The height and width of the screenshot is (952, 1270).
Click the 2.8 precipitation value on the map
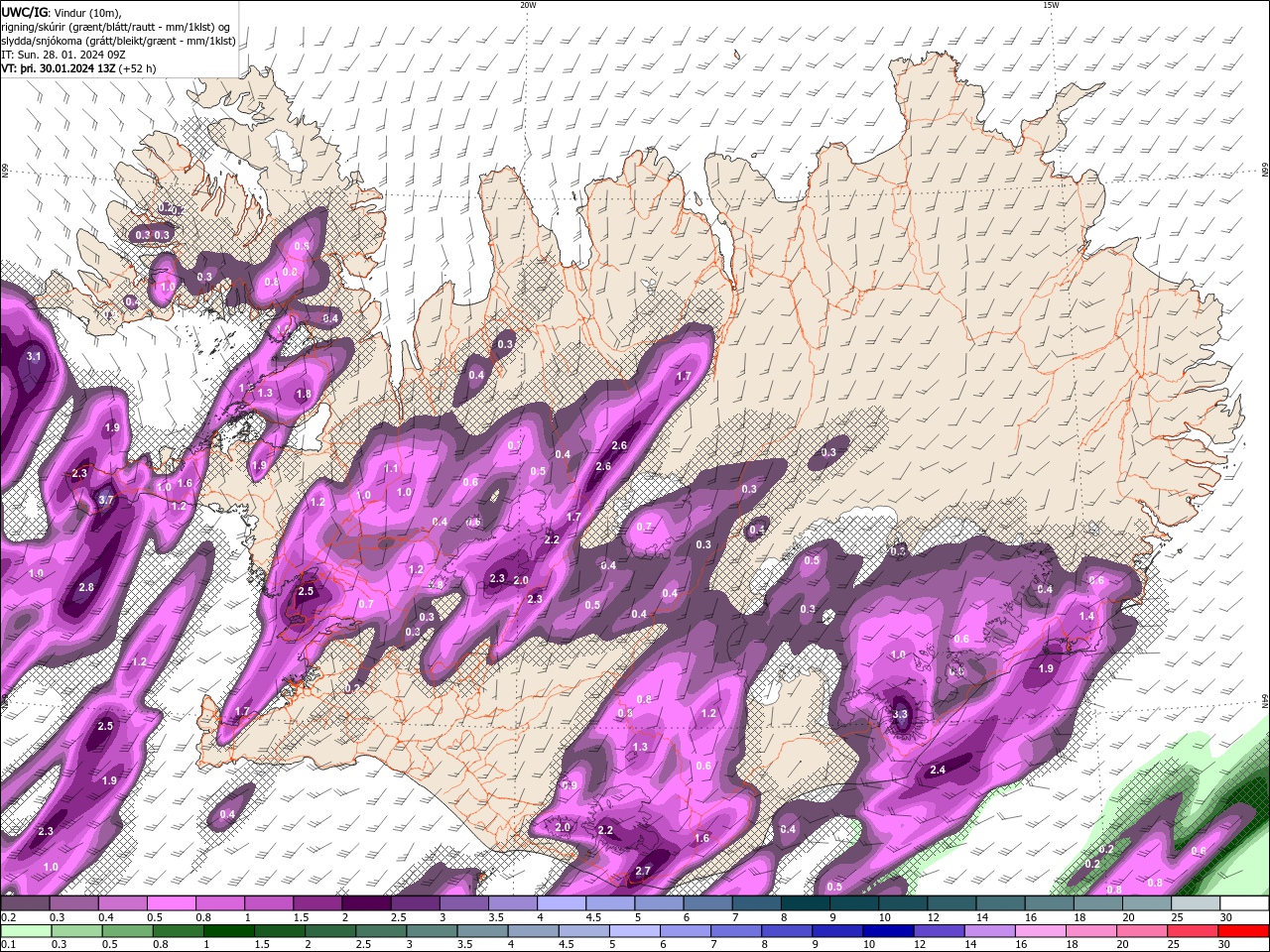tap(86, 587)
